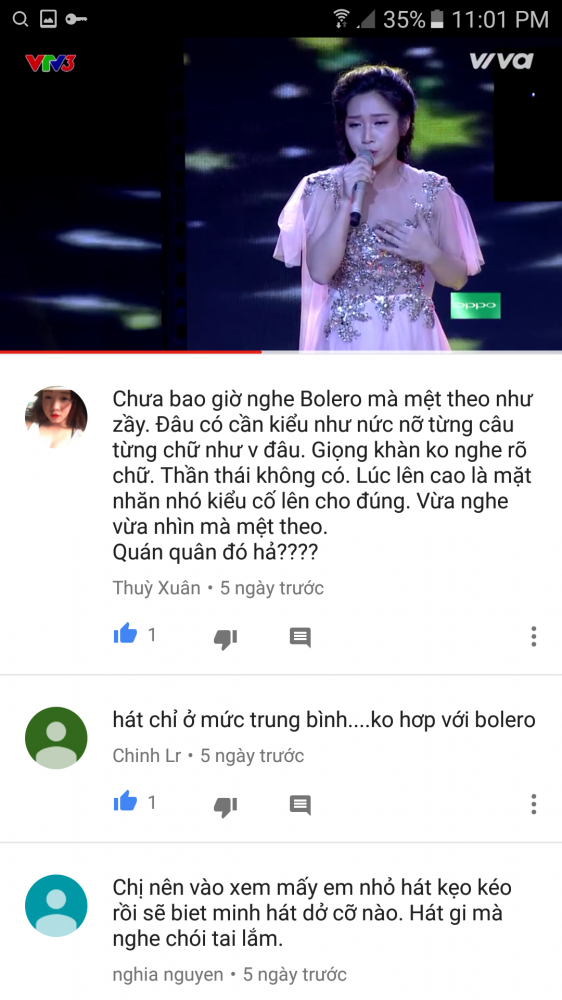Tap the VPN key icon in status bar
Viewport: 562px width, 1000px height.
[77, 20]
